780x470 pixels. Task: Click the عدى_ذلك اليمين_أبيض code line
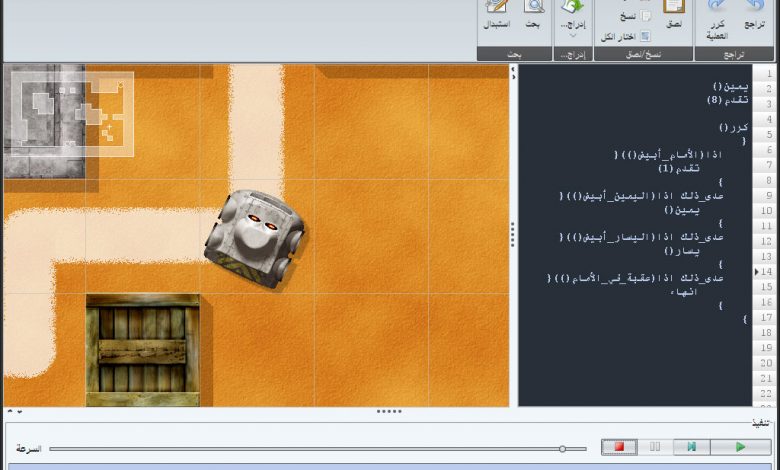(x=641, y=196)
